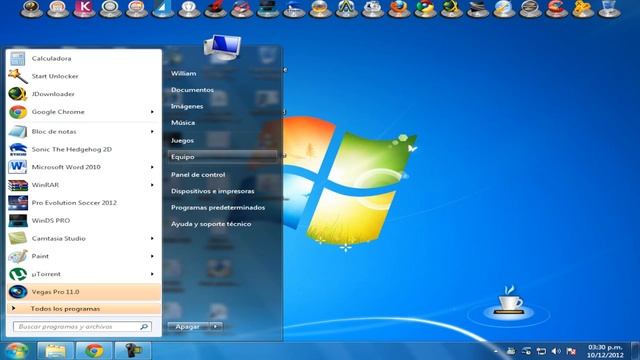The width and height of the screenshot is (640, 360).
Task: Open Documentos from Start menu
Action: click(x=192, y=90)
